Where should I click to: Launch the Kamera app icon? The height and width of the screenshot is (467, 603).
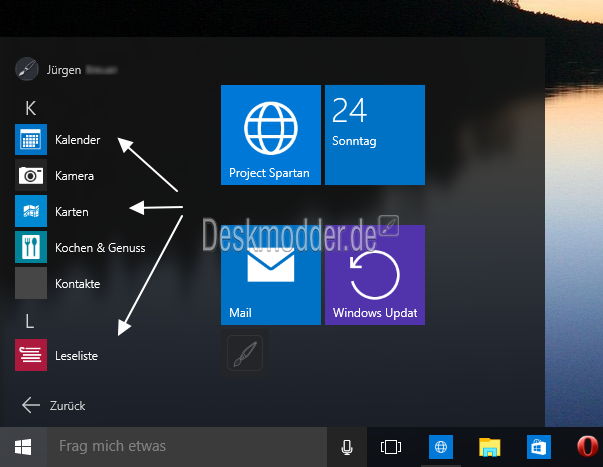click(31, 175)
